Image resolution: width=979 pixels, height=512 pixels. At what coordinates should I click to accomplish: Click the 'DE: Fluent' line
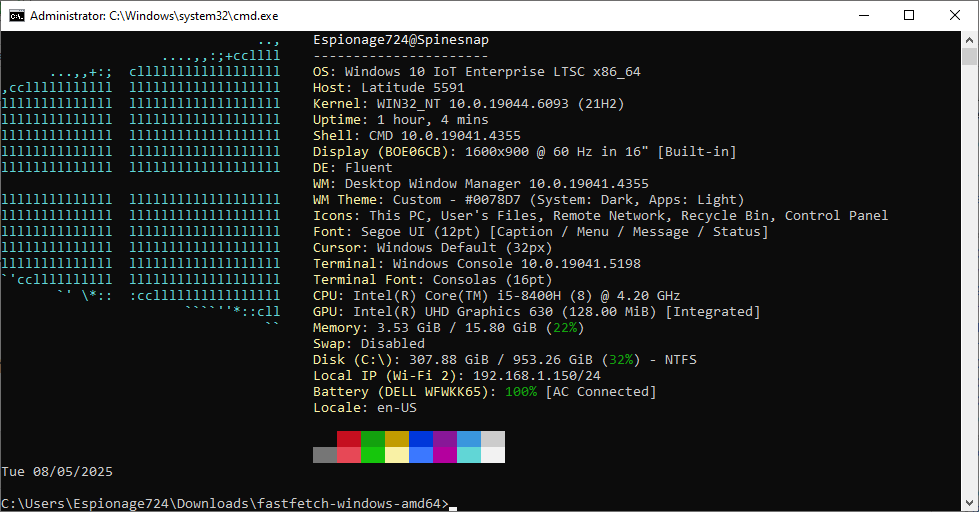tap(353, 168)
